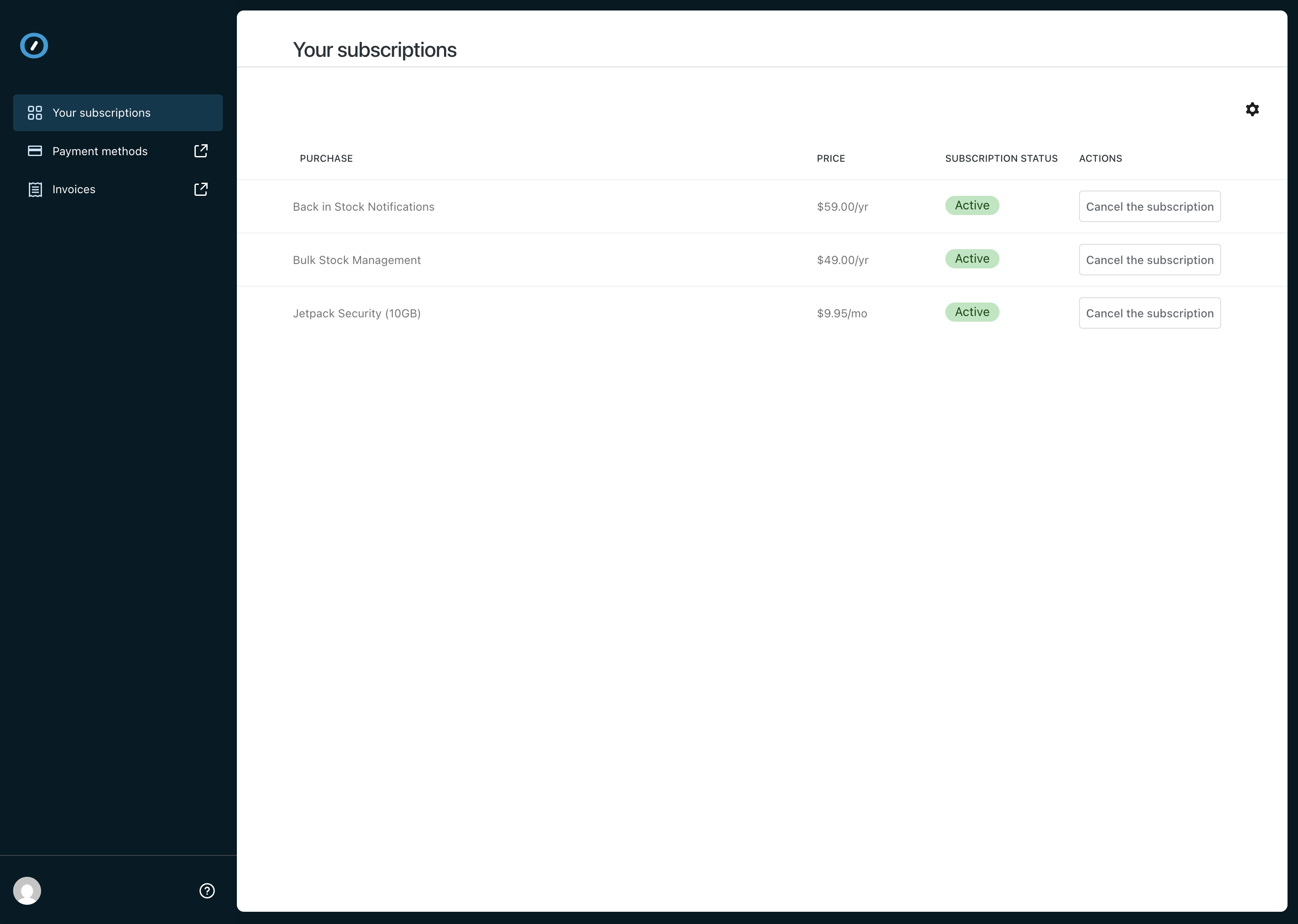The image size is (1298, 924).
Task: Open Invoices menu item
Action: point(74,189)
